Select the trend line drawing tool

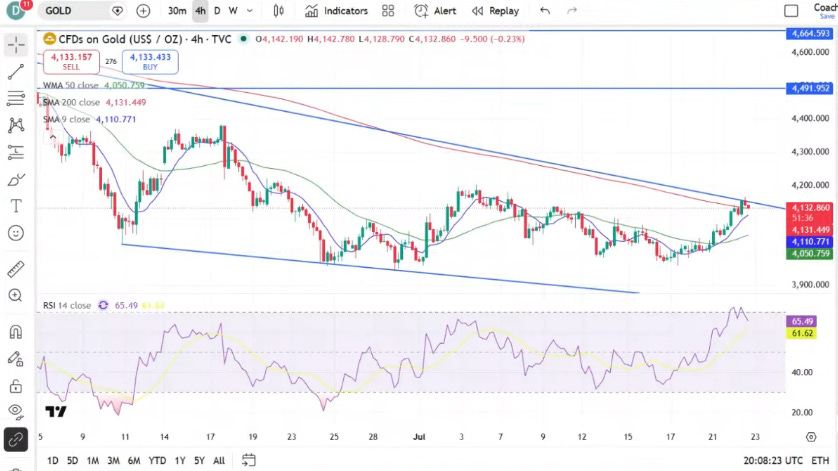tap(16, 72)
